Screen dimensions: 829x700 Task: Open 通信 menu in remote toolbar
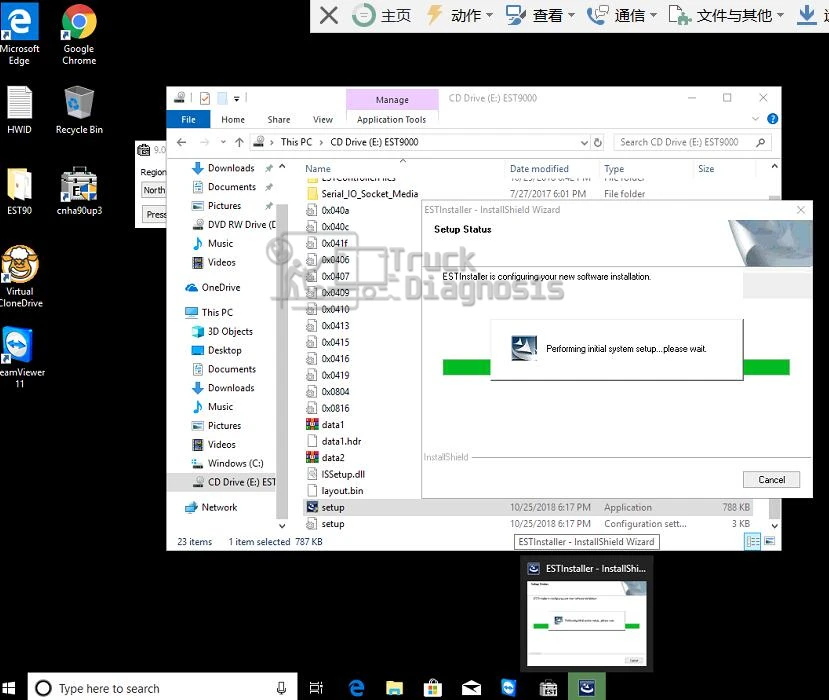(x=622, y=15)
